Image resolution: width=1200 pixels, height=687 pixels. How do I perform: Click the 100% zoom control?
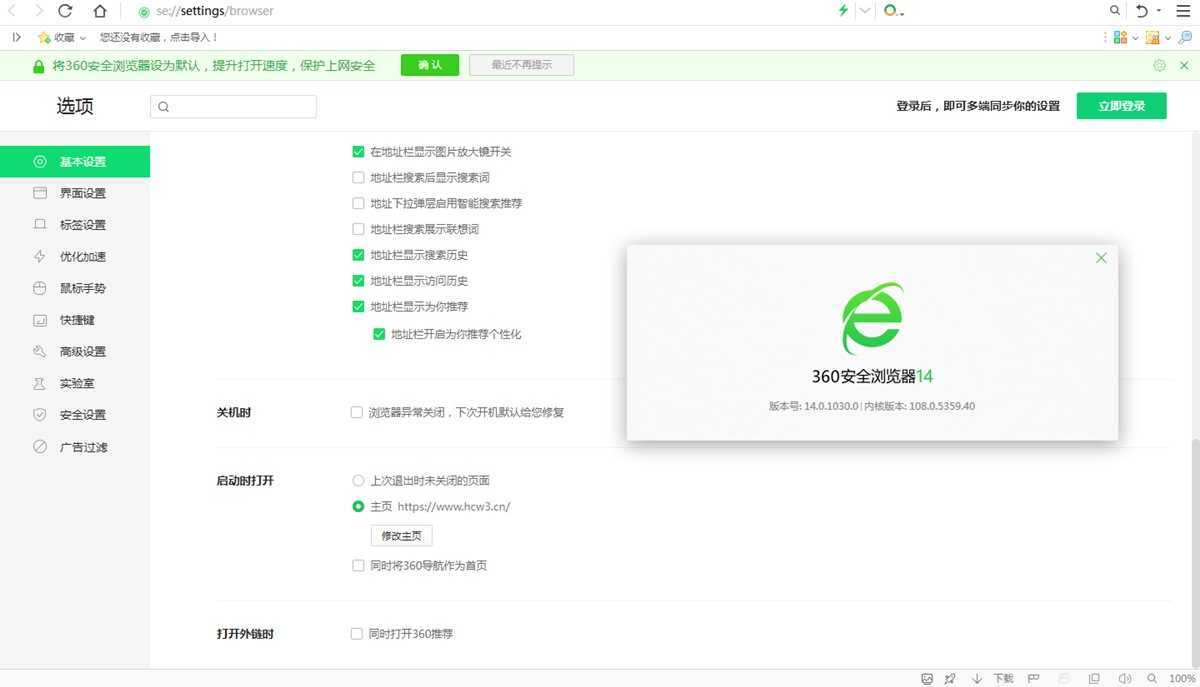coord(1172,679)
